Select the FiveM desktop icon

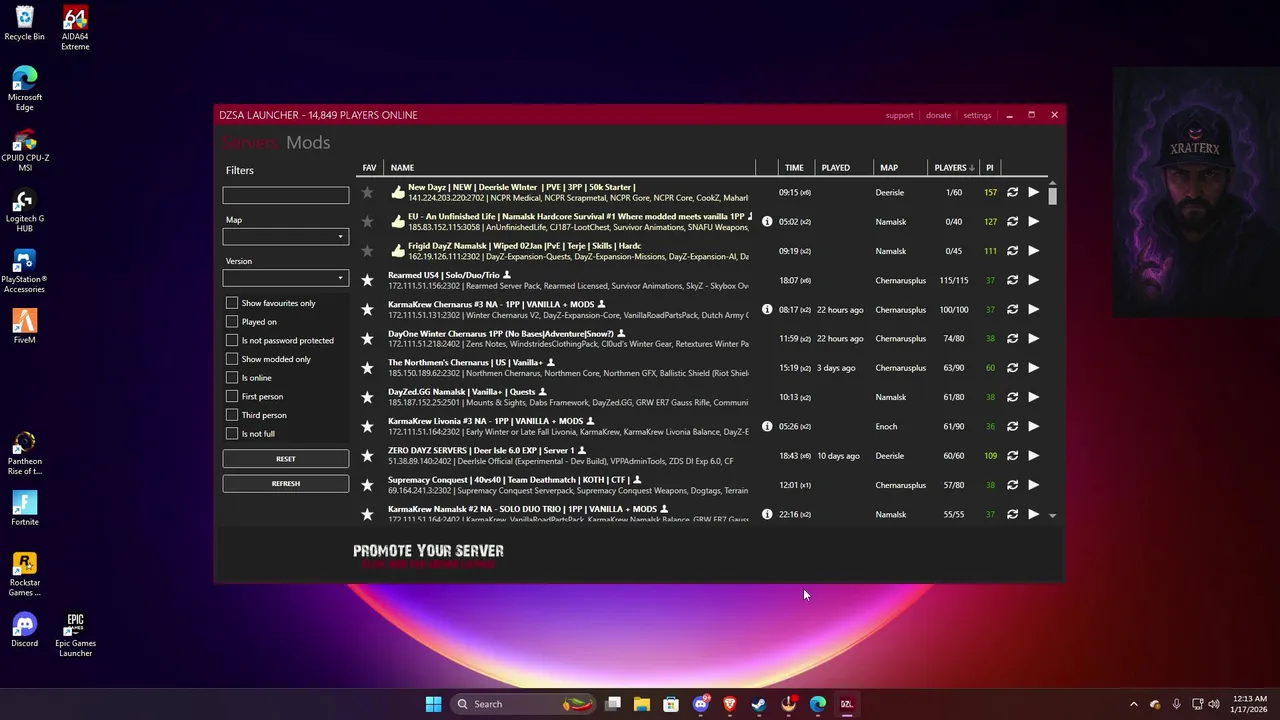point(25,325)
